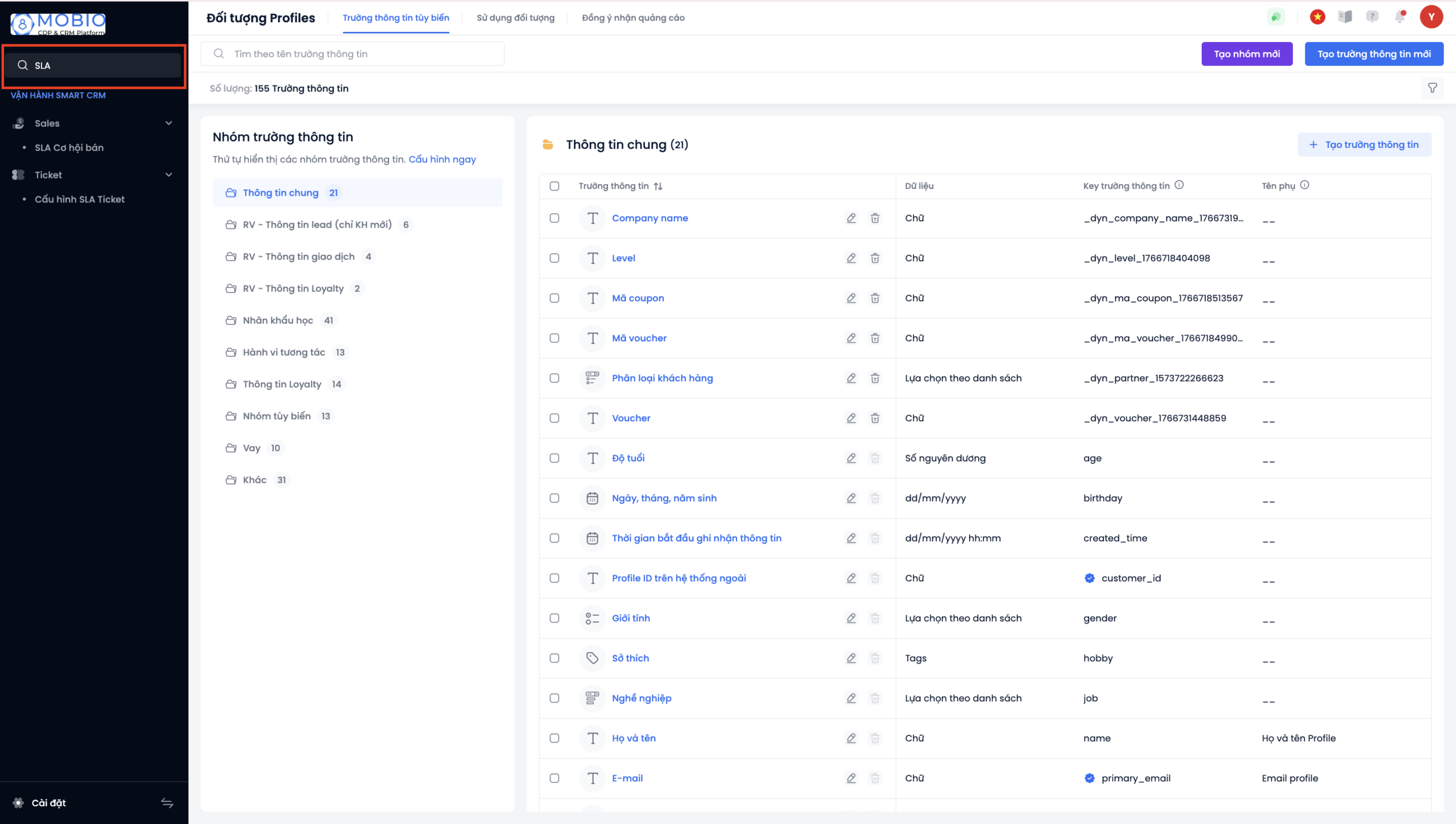1456x824 pixels.
Task: Toggle sidebar collapse icon next to Cài đặt
Action: 167,802
